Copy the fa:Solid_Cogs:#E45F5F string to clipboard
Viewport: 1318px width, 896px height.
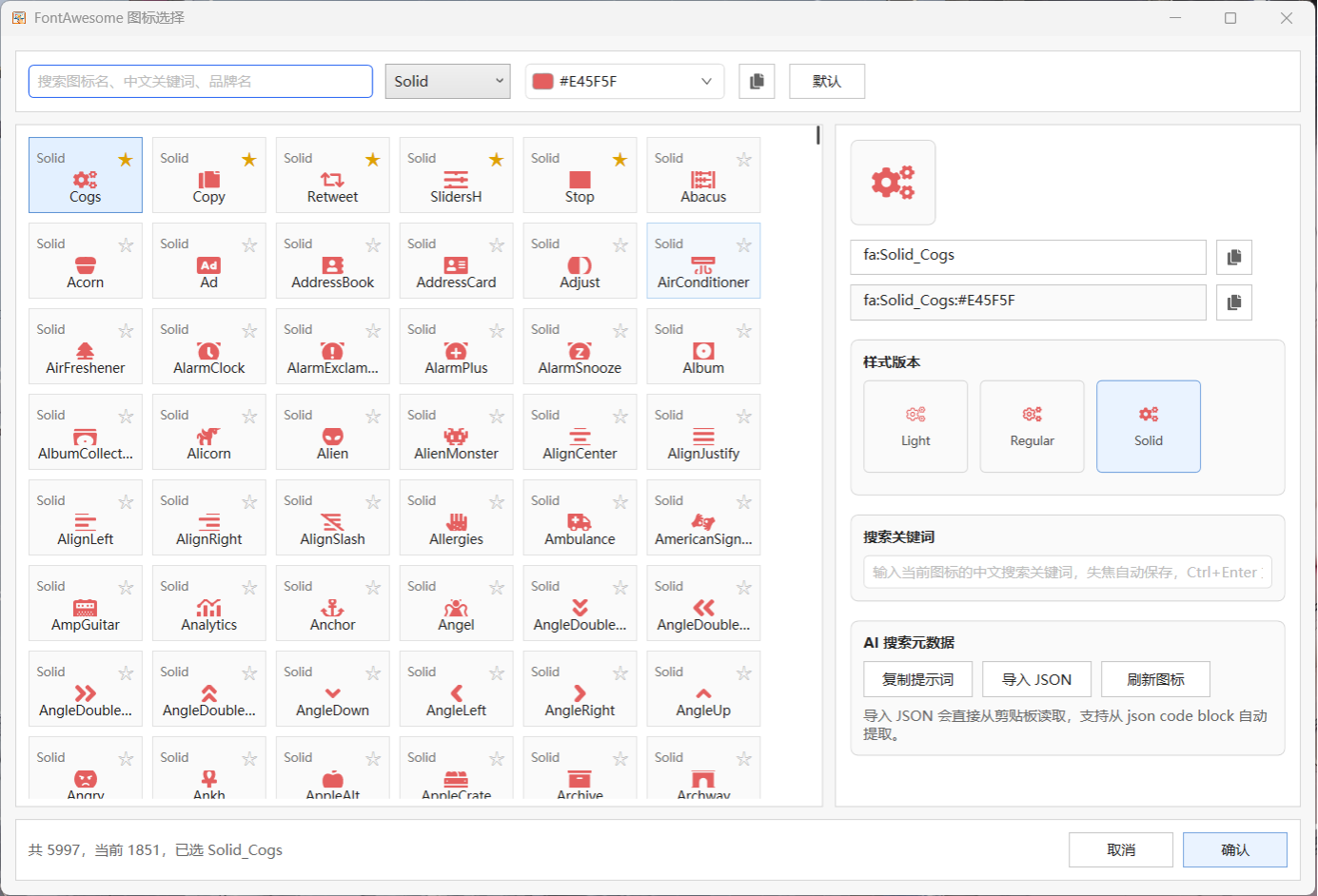click(x=1234, y=302)
